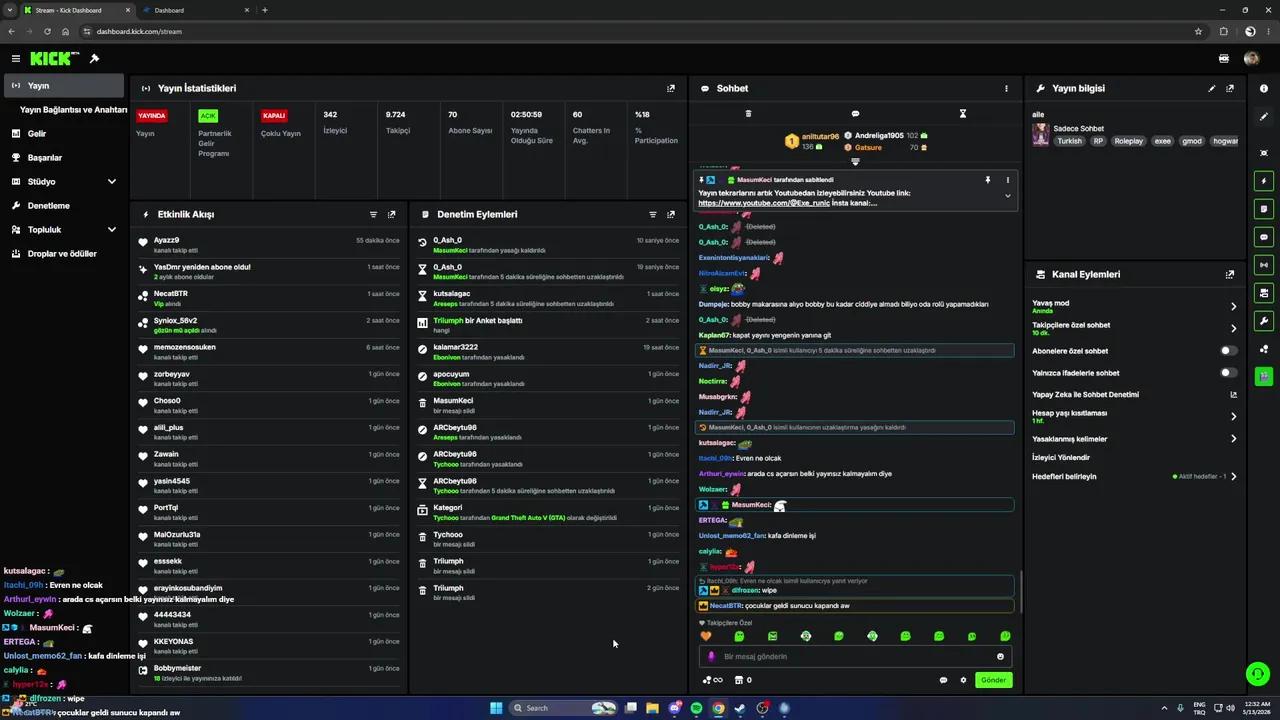This screenshot has height=720, width=1280.
Task: Click the Gönder send button
Action: point(993,680)
